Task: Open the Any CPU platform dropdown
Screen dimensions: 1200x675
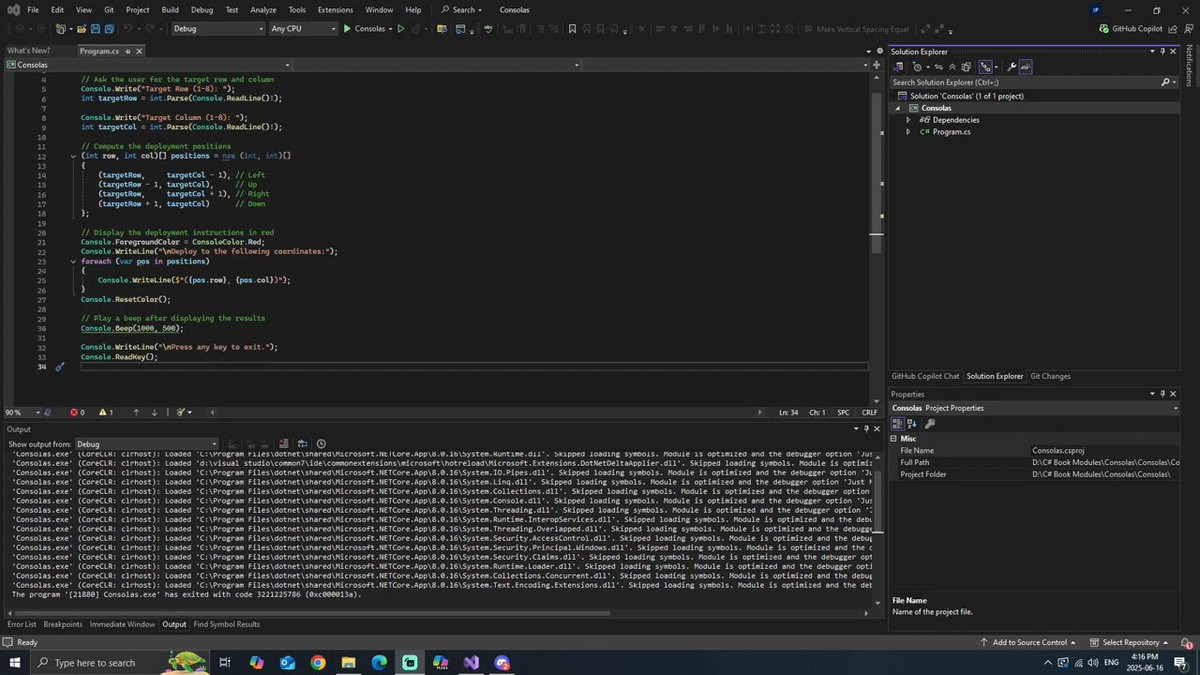Action: (x=304, y=29)
